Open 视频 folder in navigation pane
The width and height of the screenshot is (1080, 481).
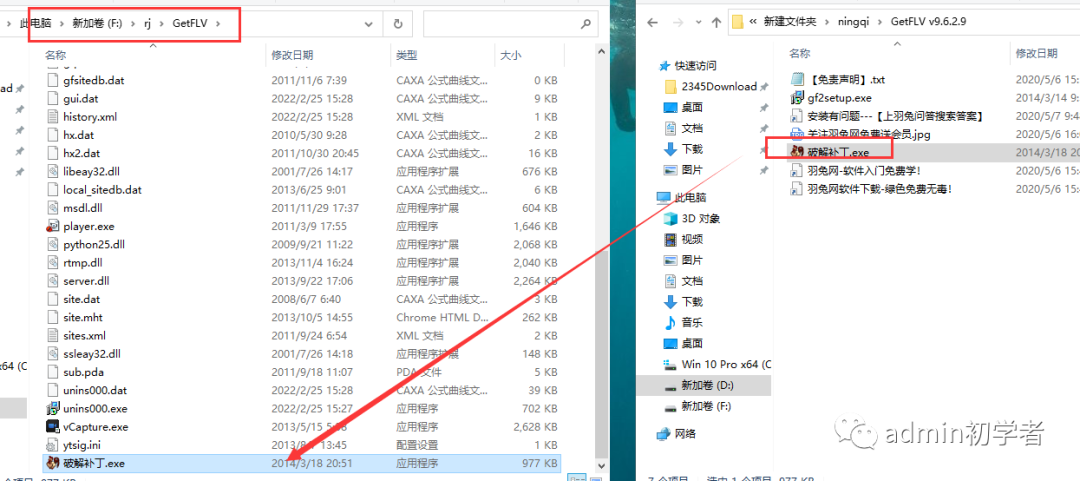pos(692,239)
